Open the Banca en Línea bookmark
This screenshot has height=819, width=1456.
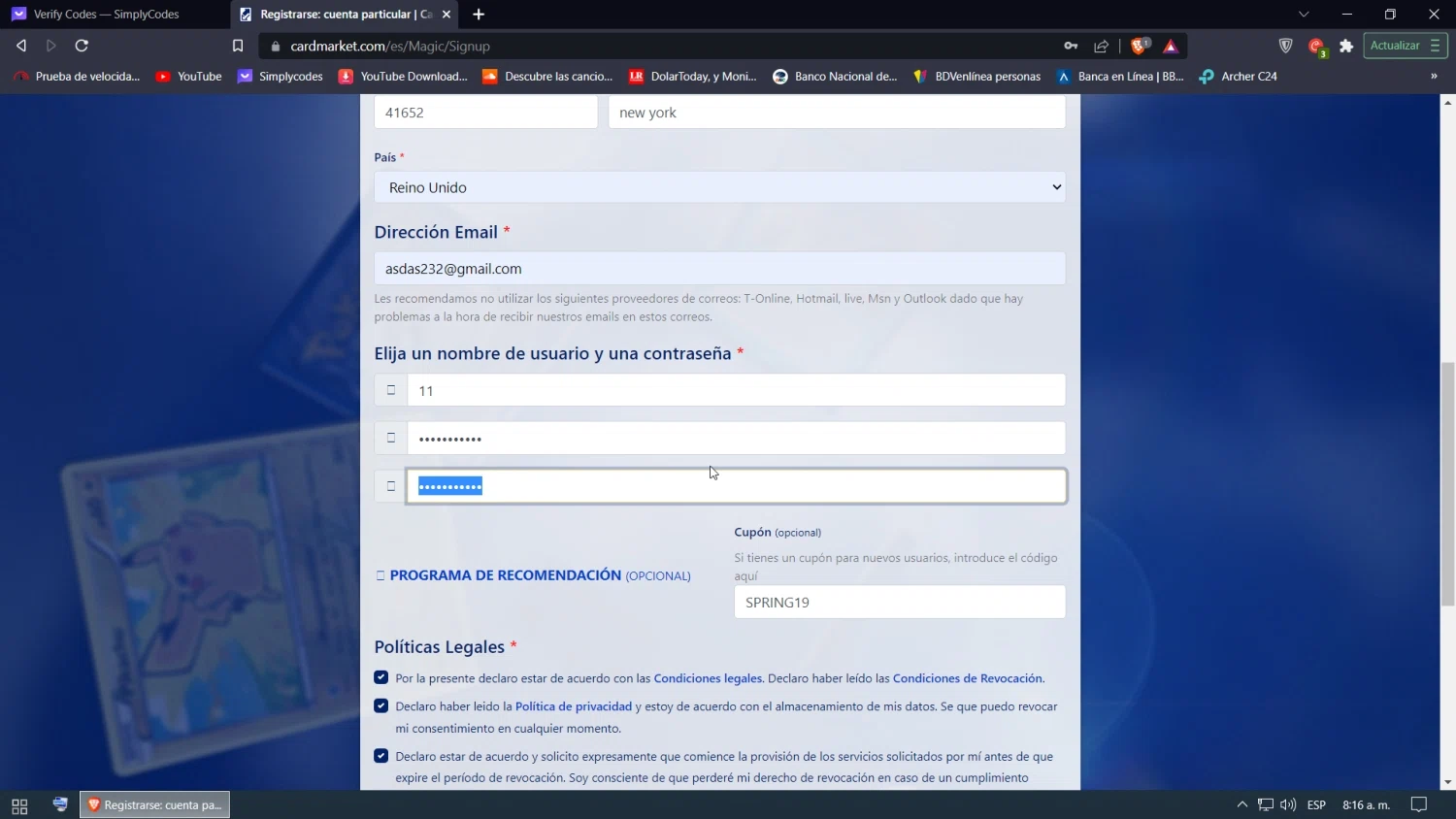pos(1121,76)
